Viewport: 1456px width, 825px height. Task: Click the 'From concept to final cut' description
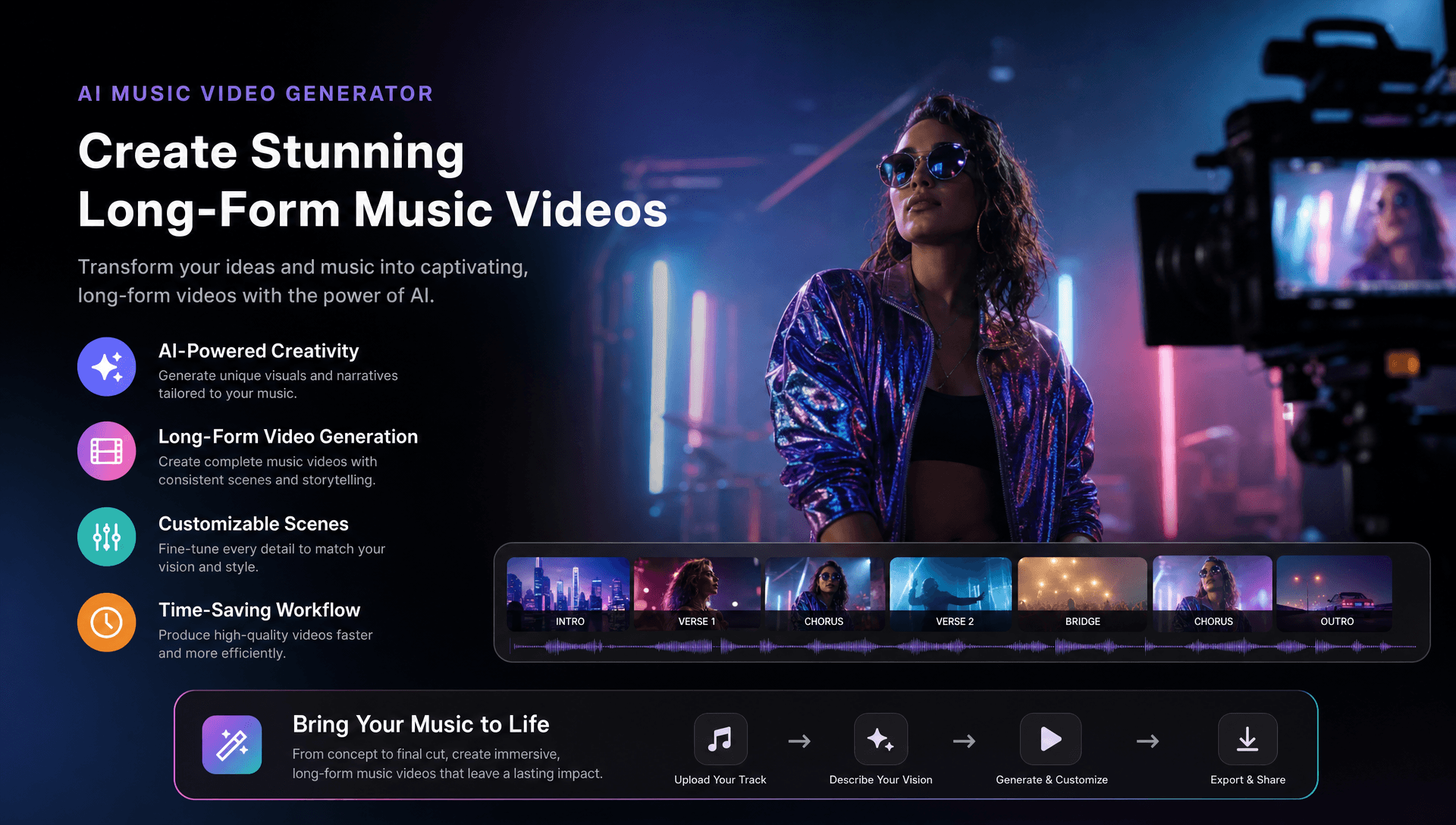pos(447,764)
